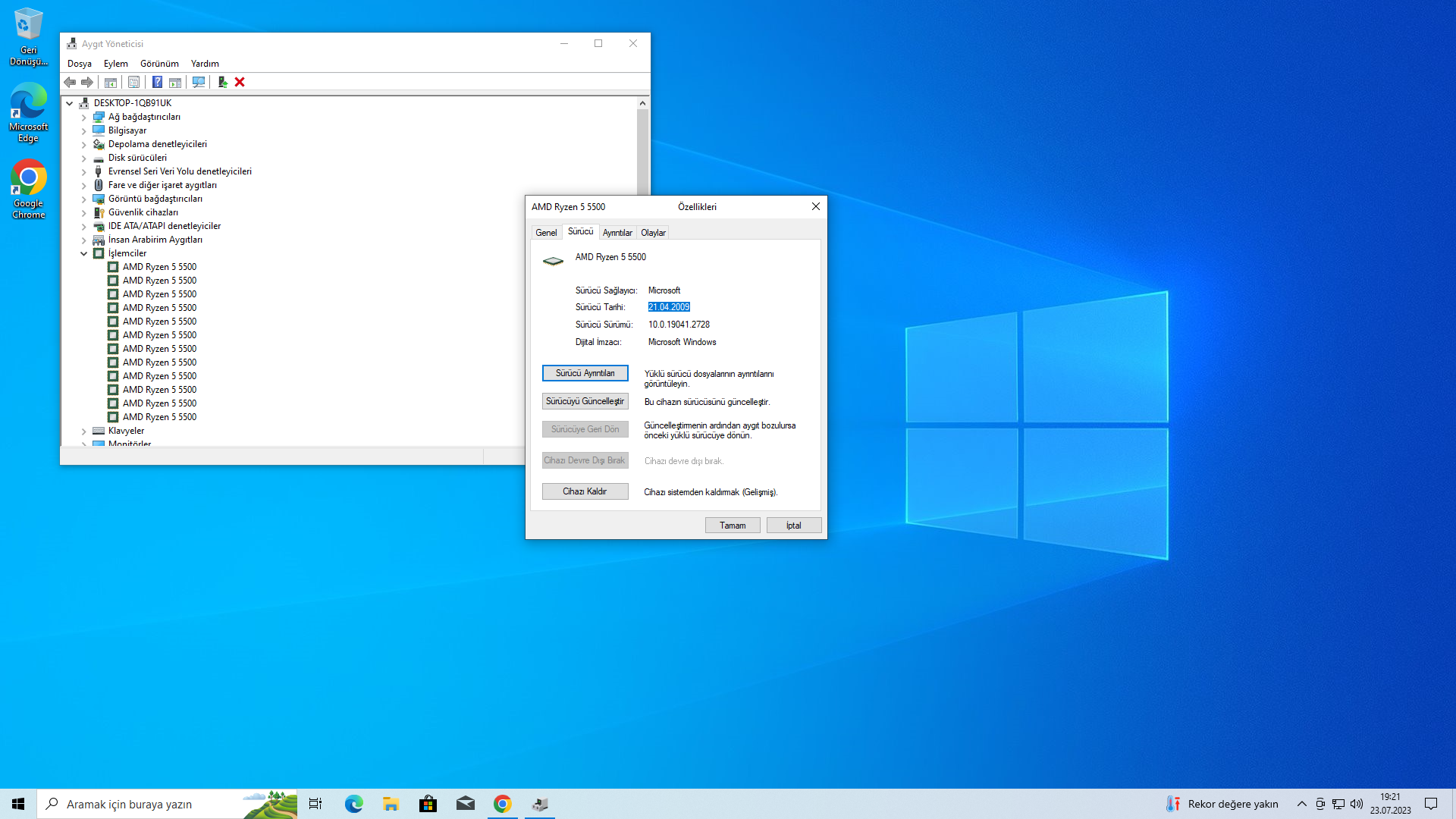
Task: Switch to the Genel tab
Action: tap(546, 233)
